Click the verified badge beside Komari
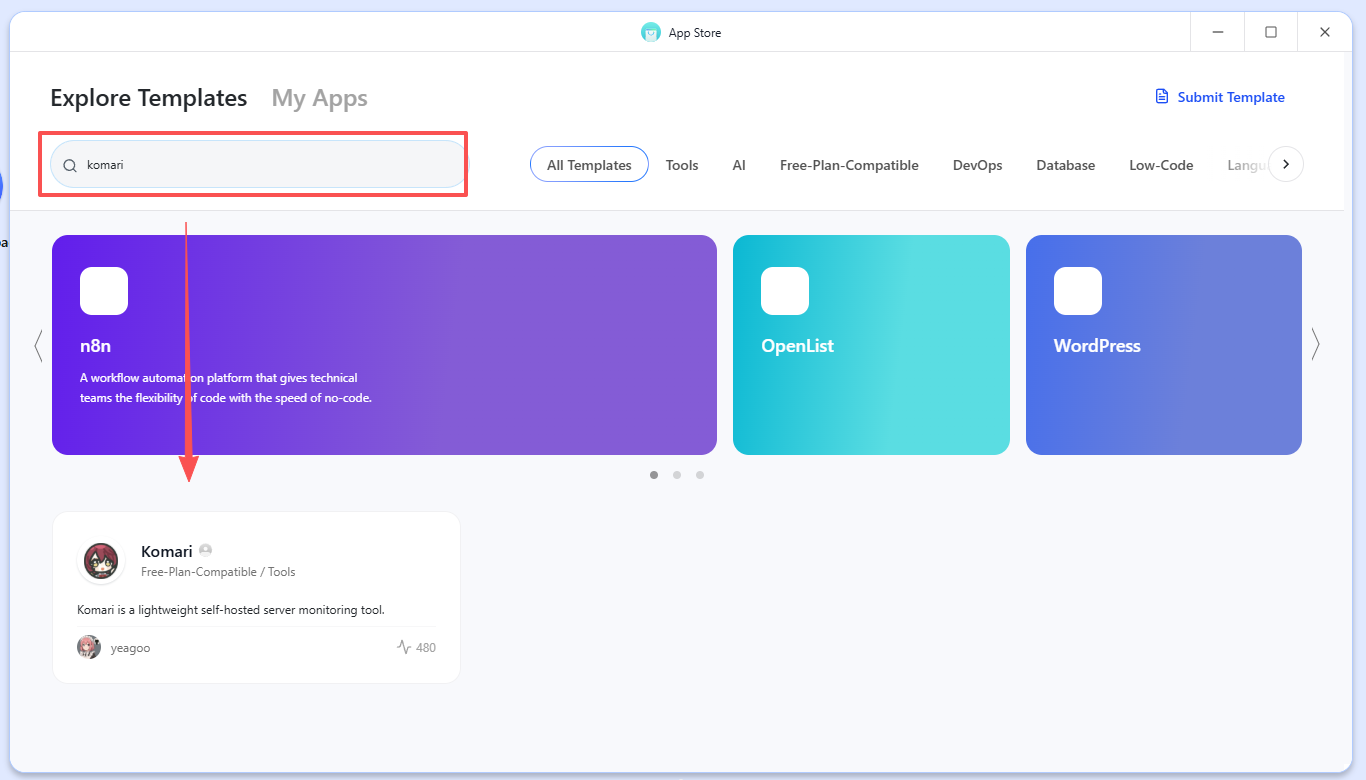1366x780 pixels. 206,550
